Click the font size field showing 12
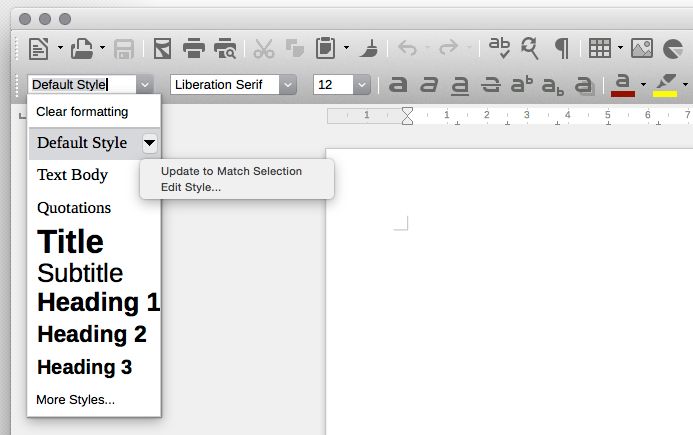 (333, 84)
